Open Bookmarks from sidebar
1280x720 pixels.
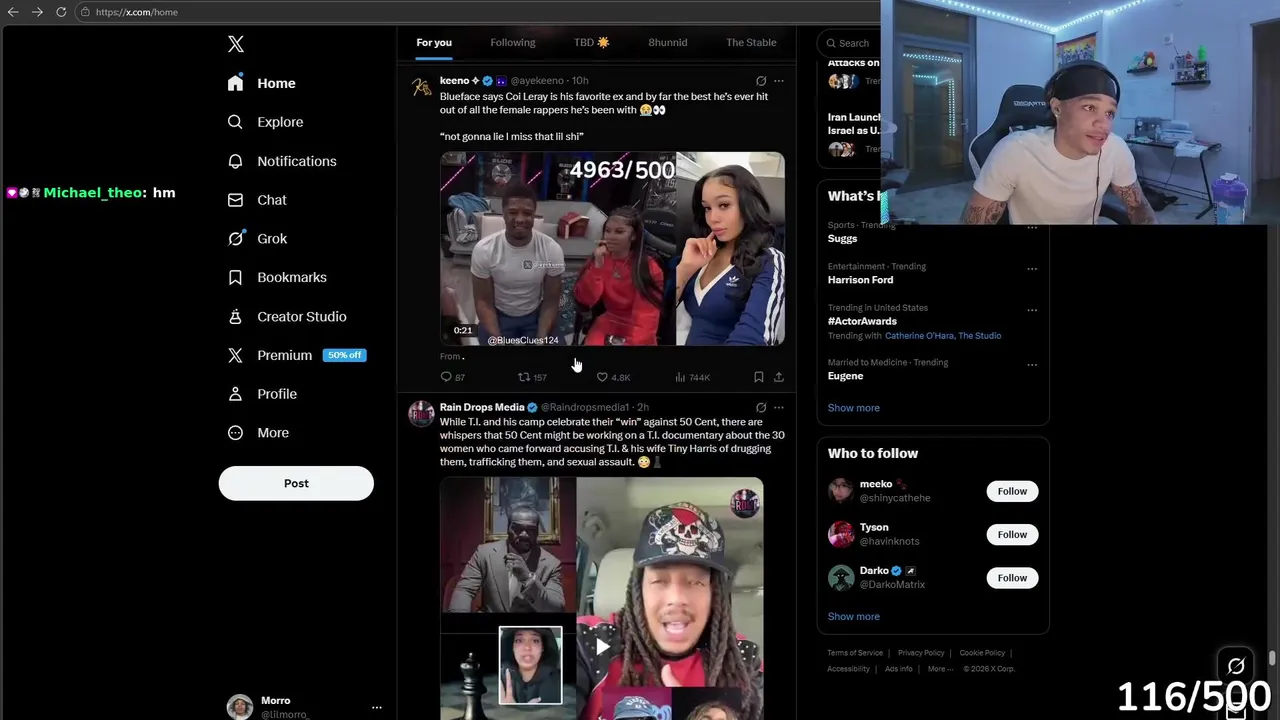tap(277, 277)
